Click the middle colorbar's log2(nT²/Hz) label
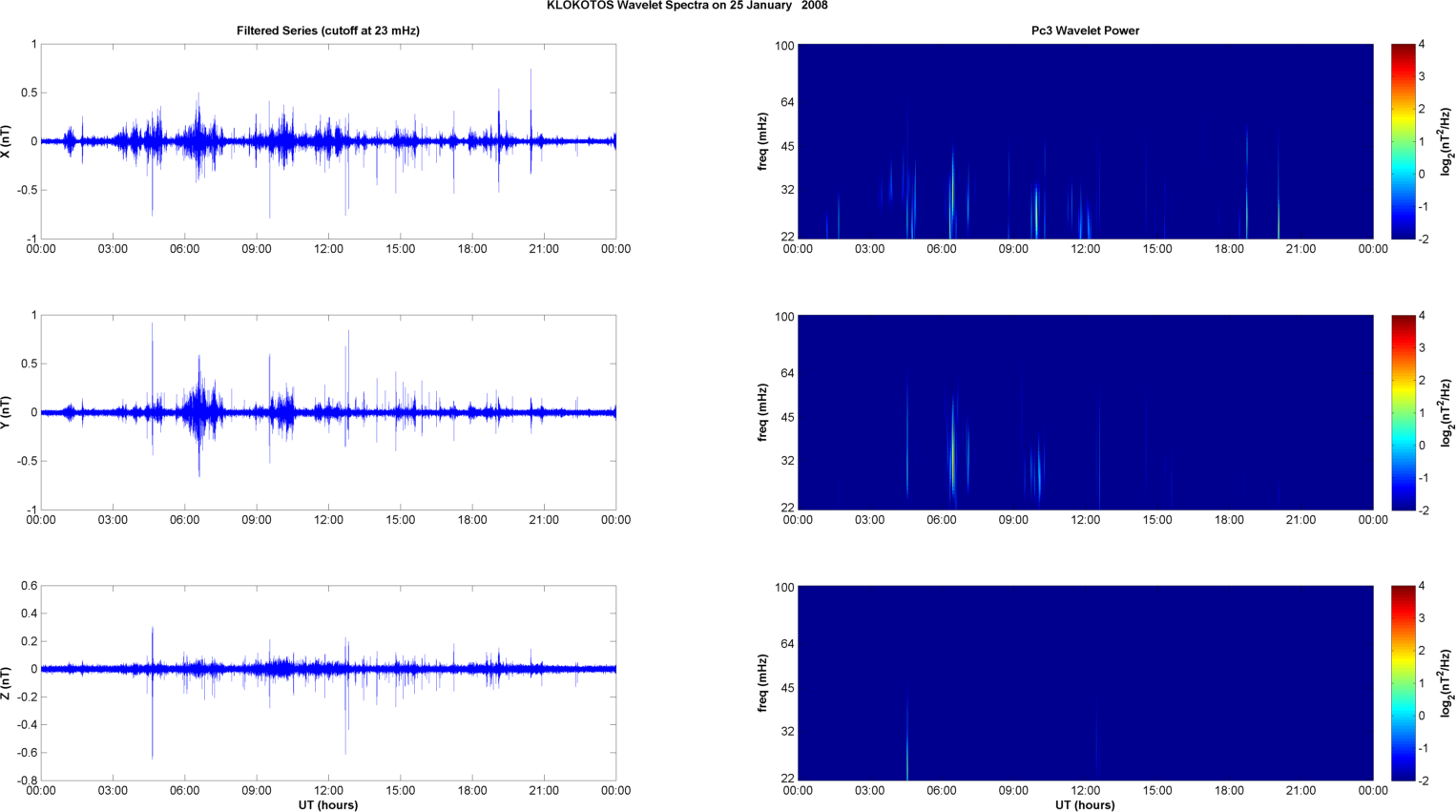This screenshot has height=812, width=1456. [x=1447, y=412]
